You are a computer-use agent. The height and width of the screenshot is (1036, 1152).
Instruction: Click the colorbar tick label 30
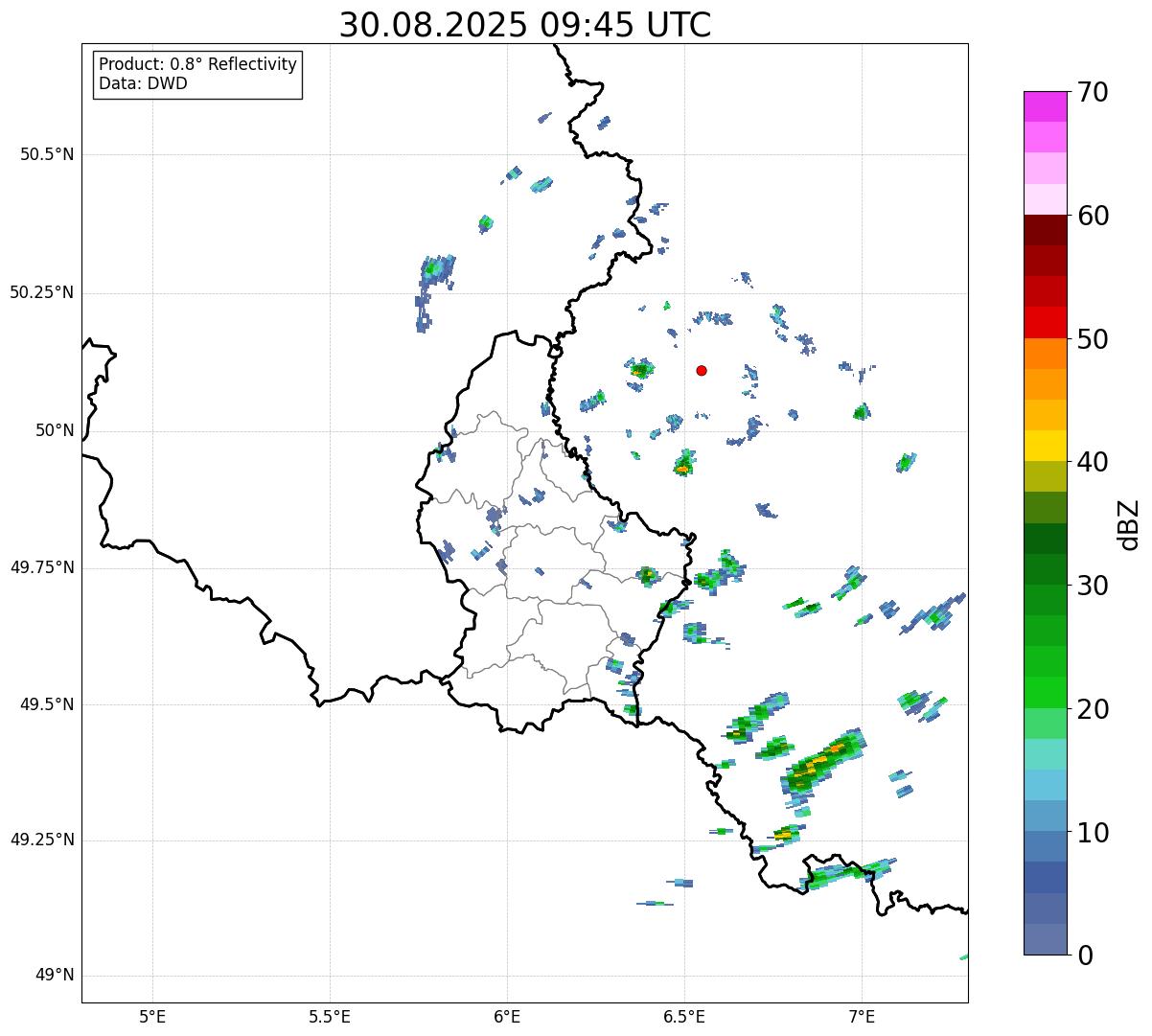tap(1093, 586)
